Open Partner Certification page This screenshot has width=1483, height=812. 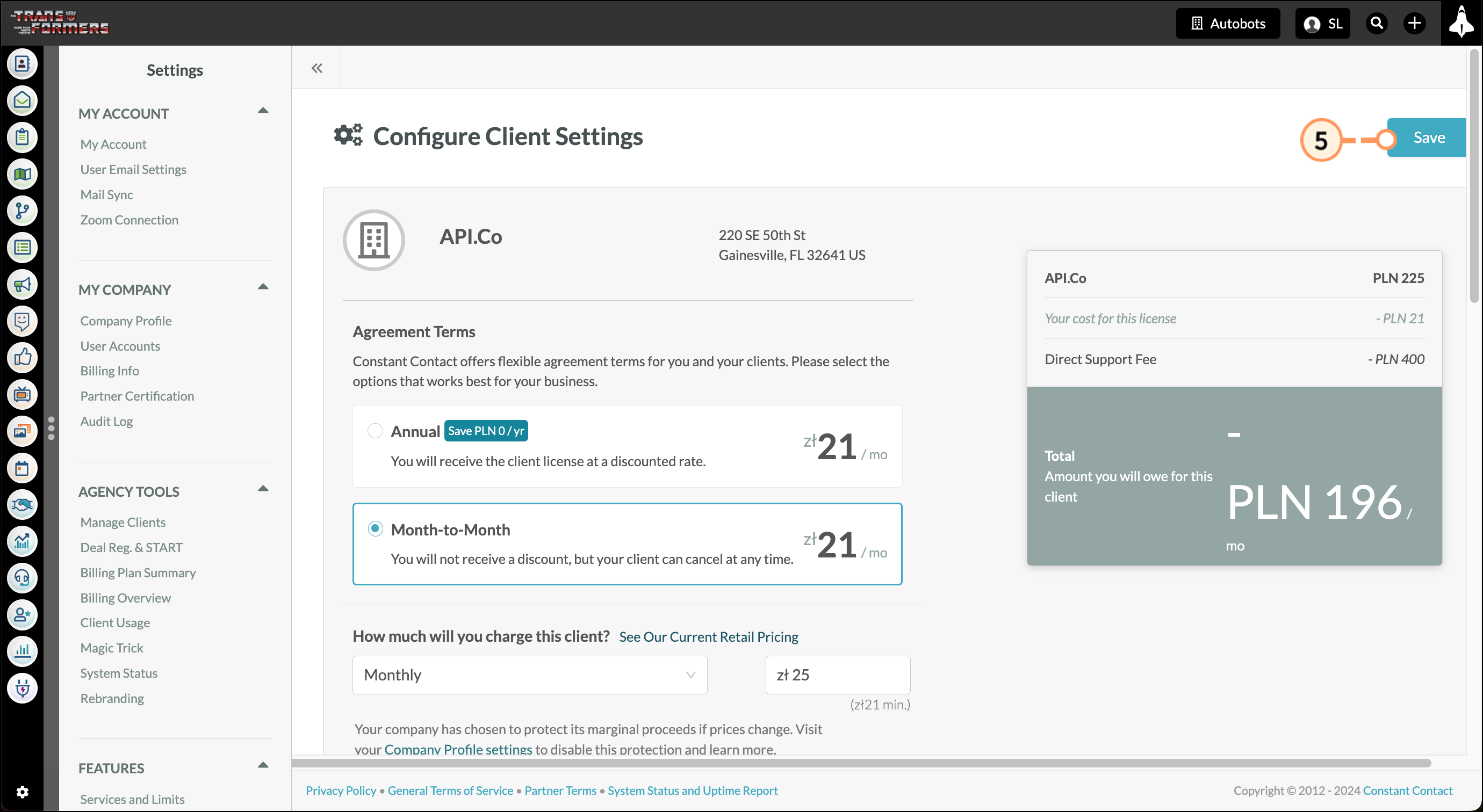[x=137, y=396]
